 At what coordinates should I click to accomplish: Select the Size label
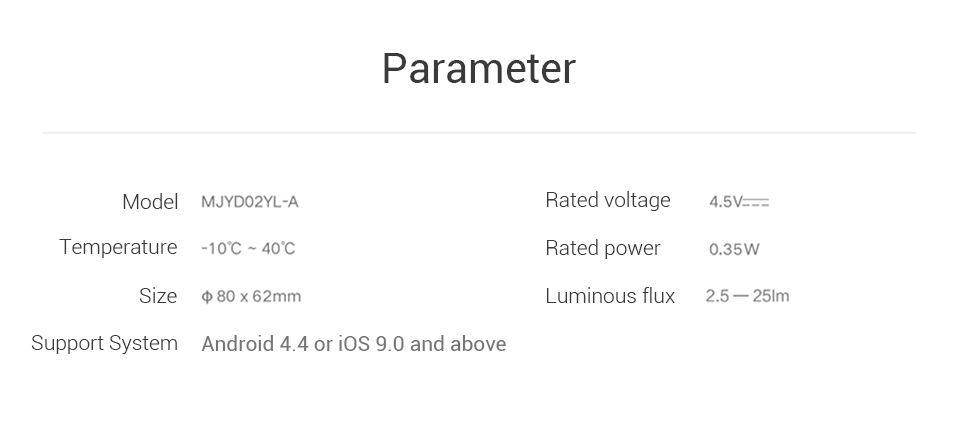(x=158, y=296)
